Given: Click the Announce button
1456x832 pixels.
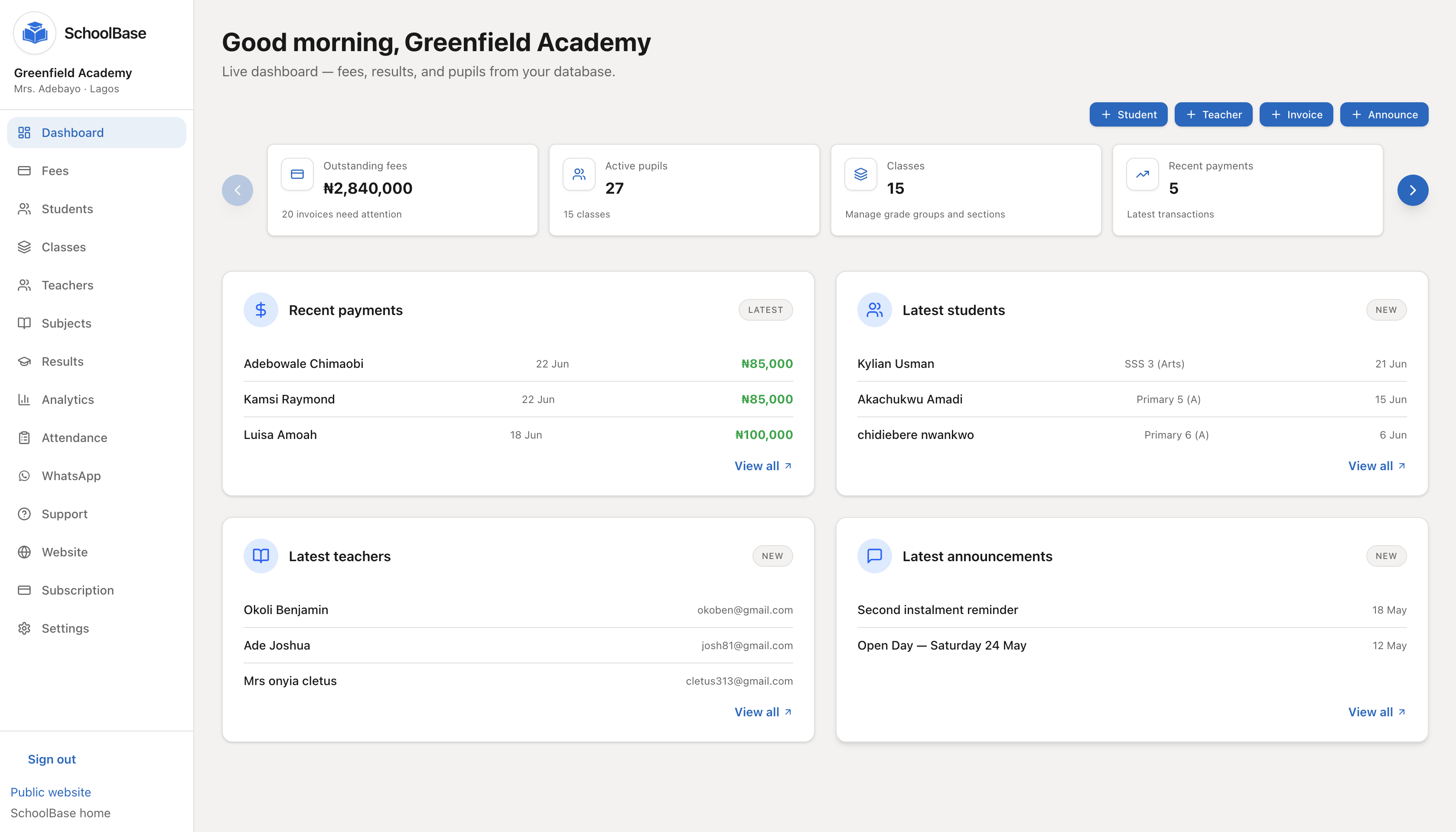Looking at the screenshot, I should pos(1384,115).
